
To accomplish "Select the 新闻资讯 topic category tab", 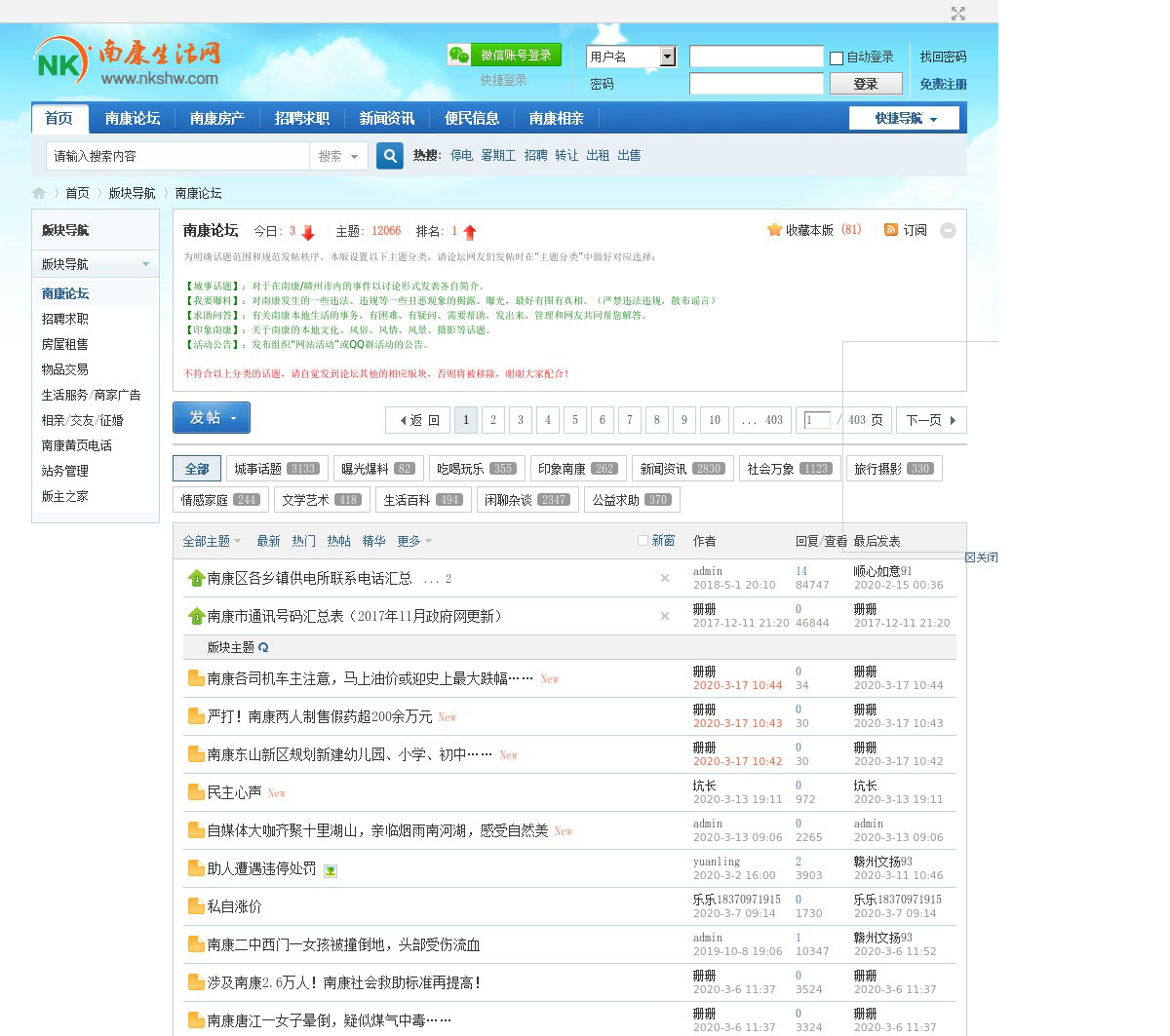I will click(681, 469).
